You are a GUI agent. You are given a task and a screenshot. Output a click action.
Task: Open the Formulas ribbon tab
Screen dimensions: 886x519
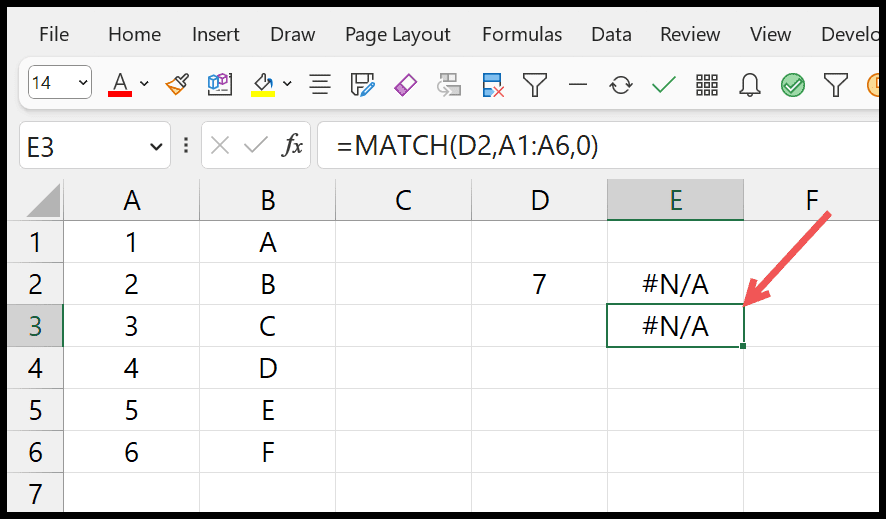(x=522, y=34)
